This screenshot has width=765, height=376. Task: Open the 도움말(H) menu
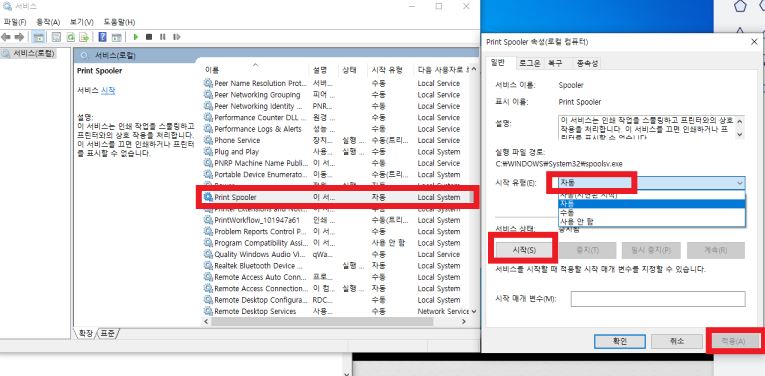119,22
